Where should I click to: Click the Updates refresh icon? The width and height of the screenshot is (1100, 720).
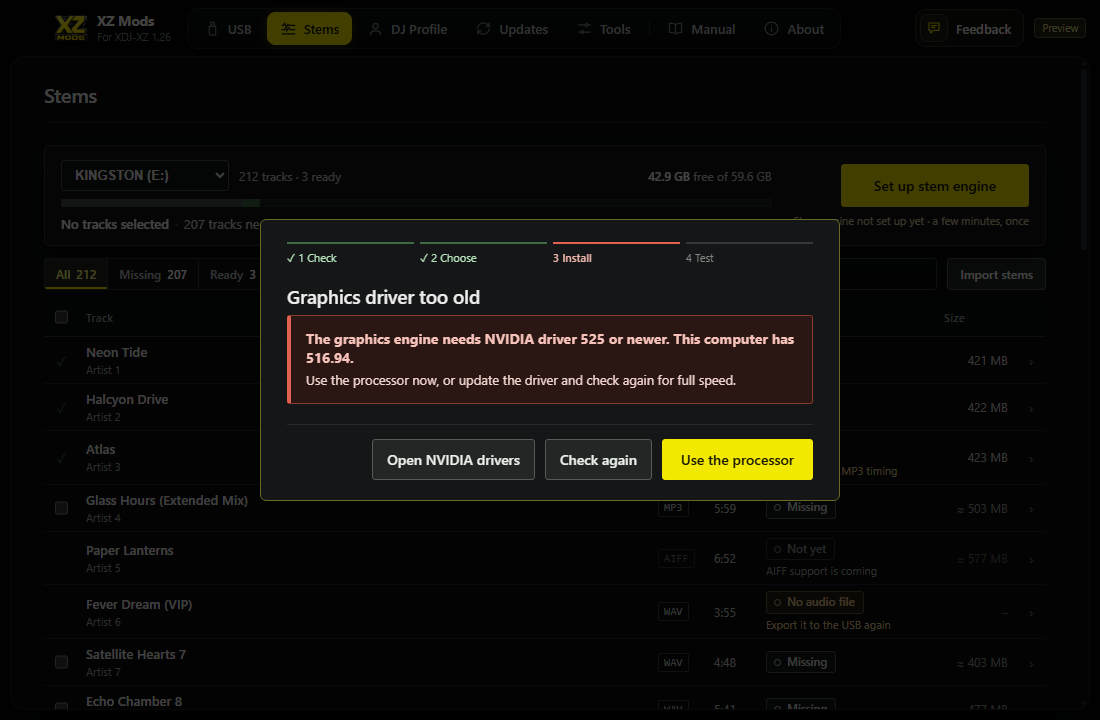click(483, 29)
